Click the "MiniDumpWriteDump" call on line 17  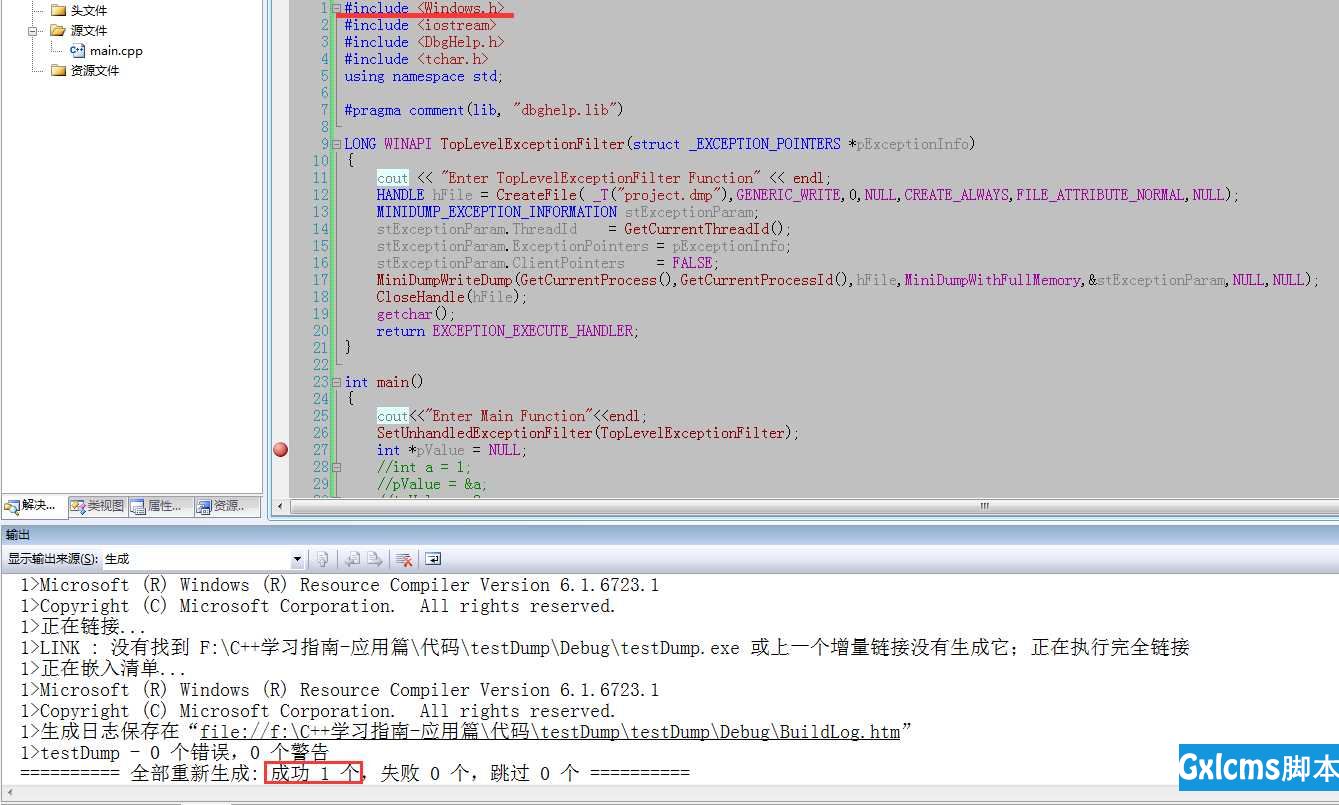[444, 280]
